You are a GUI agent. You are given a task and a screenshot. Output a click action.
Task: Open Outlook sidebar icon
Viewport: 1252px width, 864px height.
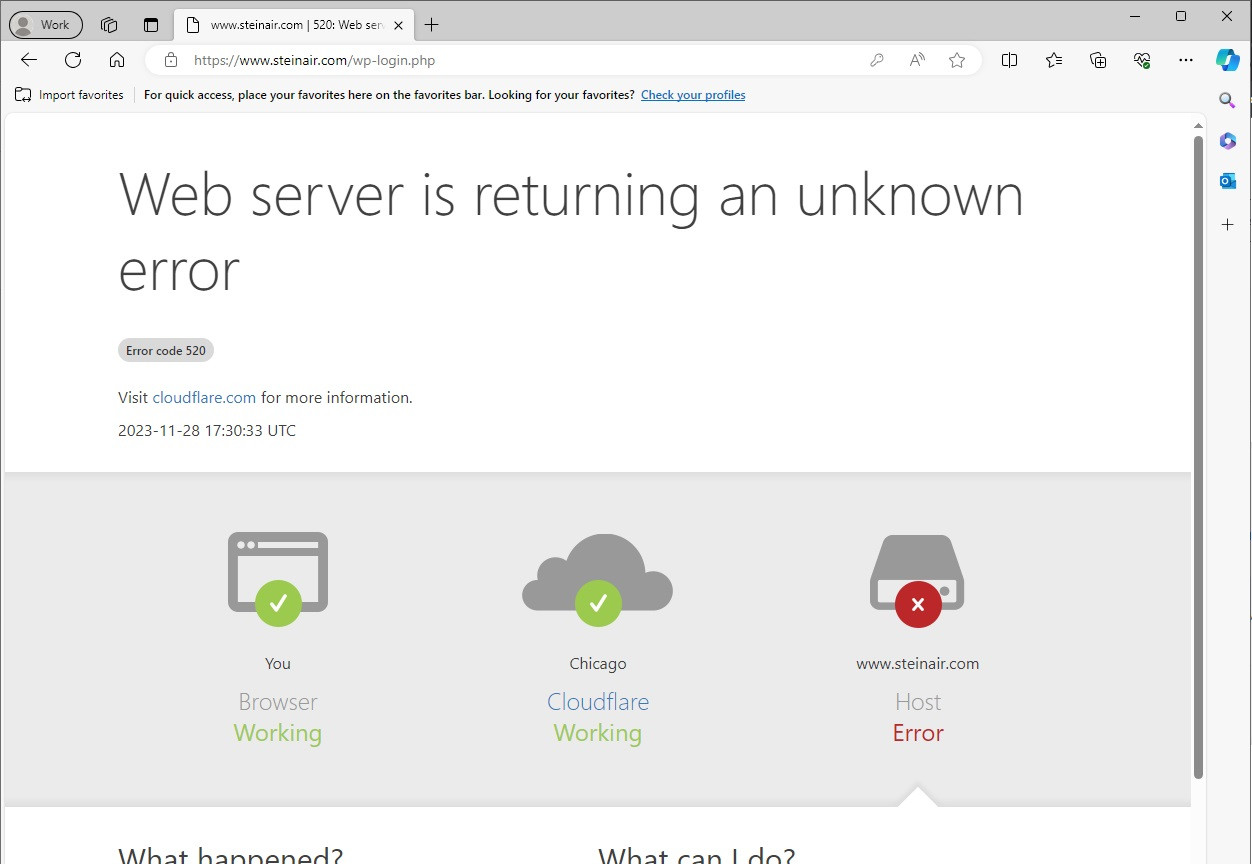1228,181
